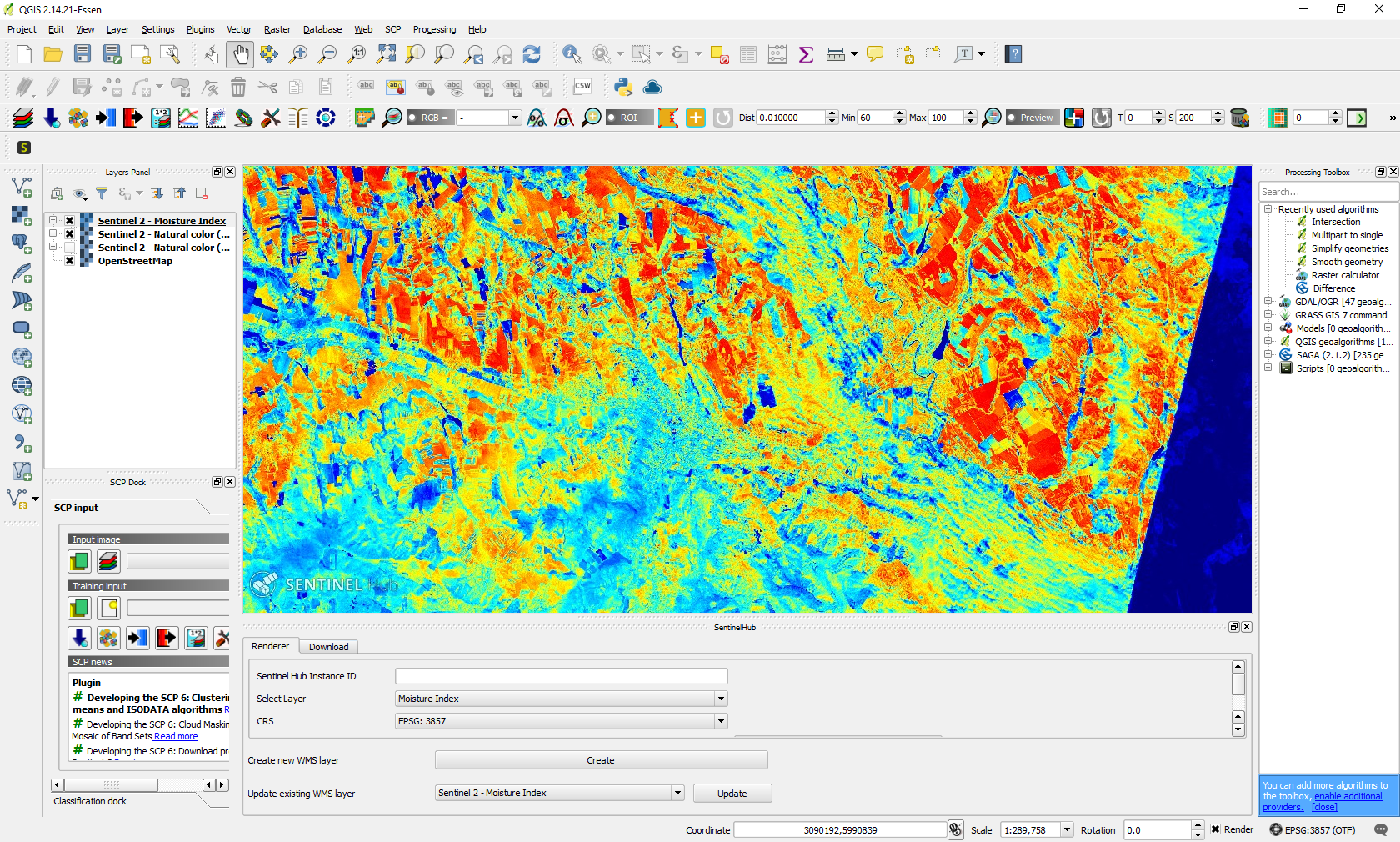Open the Attribute Table icon
1400x842 pixels.
click(x=748, y=55)
